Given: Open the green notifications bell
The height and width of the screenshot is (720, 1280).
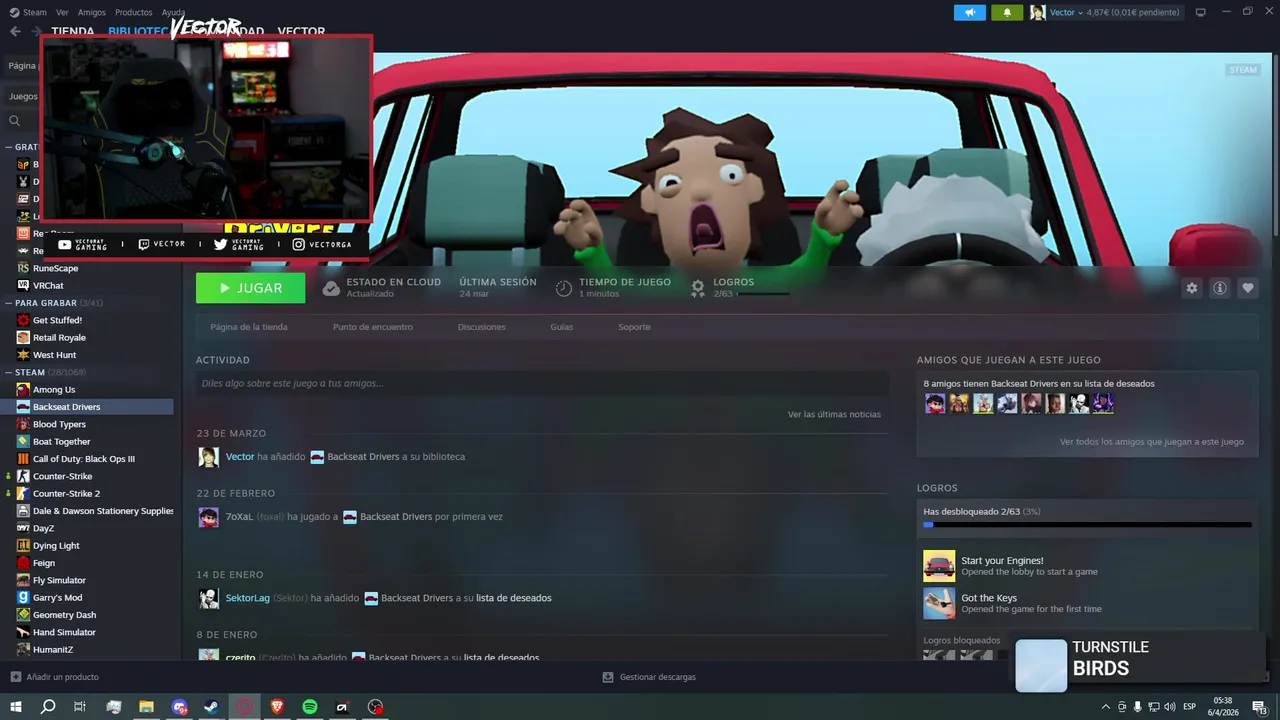Looking at the screenshot, I should 1007,12.
